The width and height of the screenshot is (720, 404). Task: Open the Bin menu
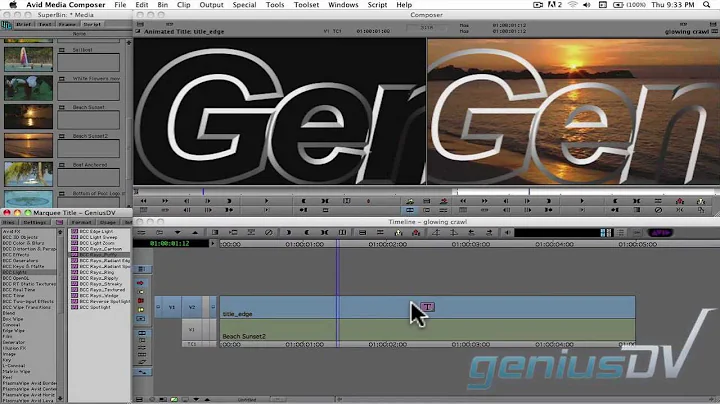163,5
